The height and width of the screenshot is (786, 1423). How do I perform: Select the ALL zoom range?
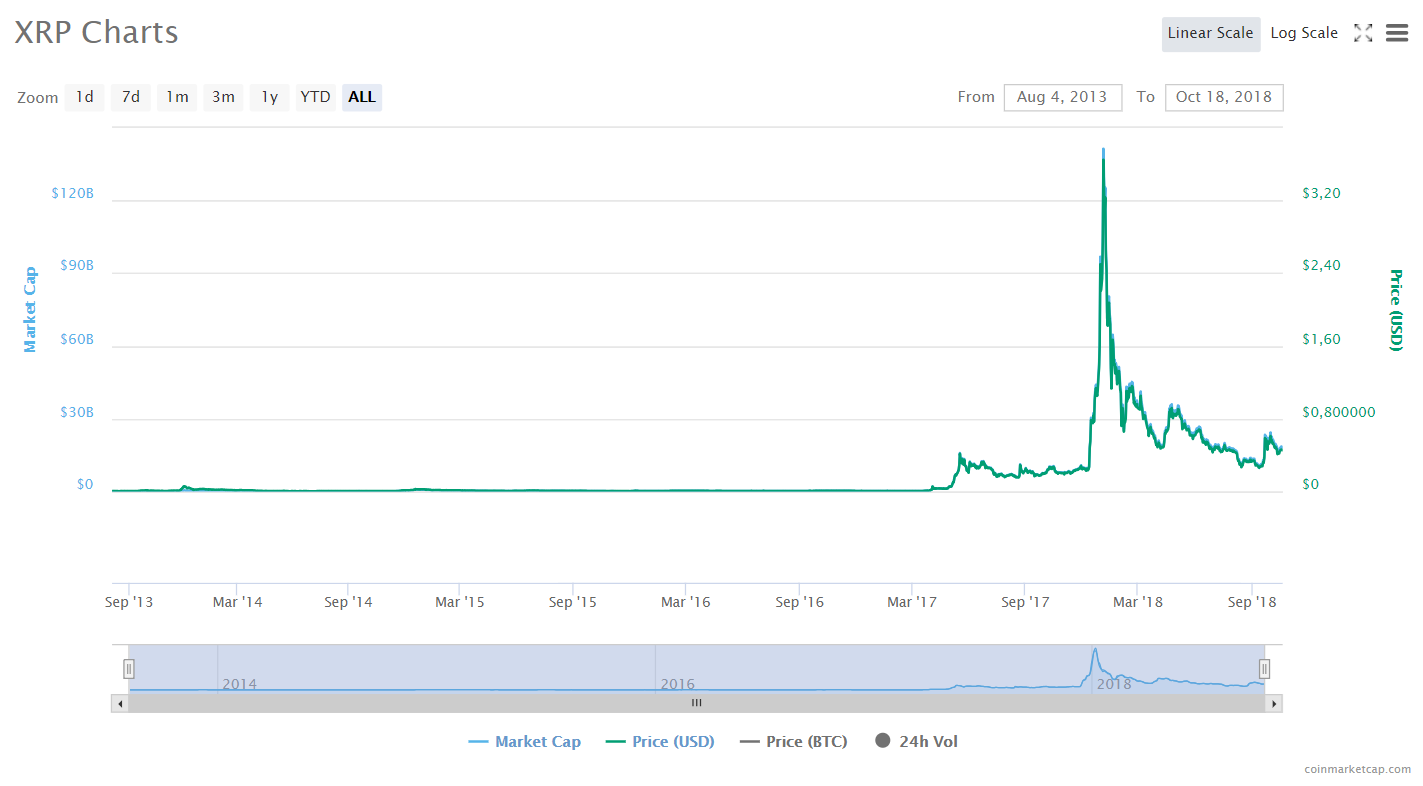(362, 97)
